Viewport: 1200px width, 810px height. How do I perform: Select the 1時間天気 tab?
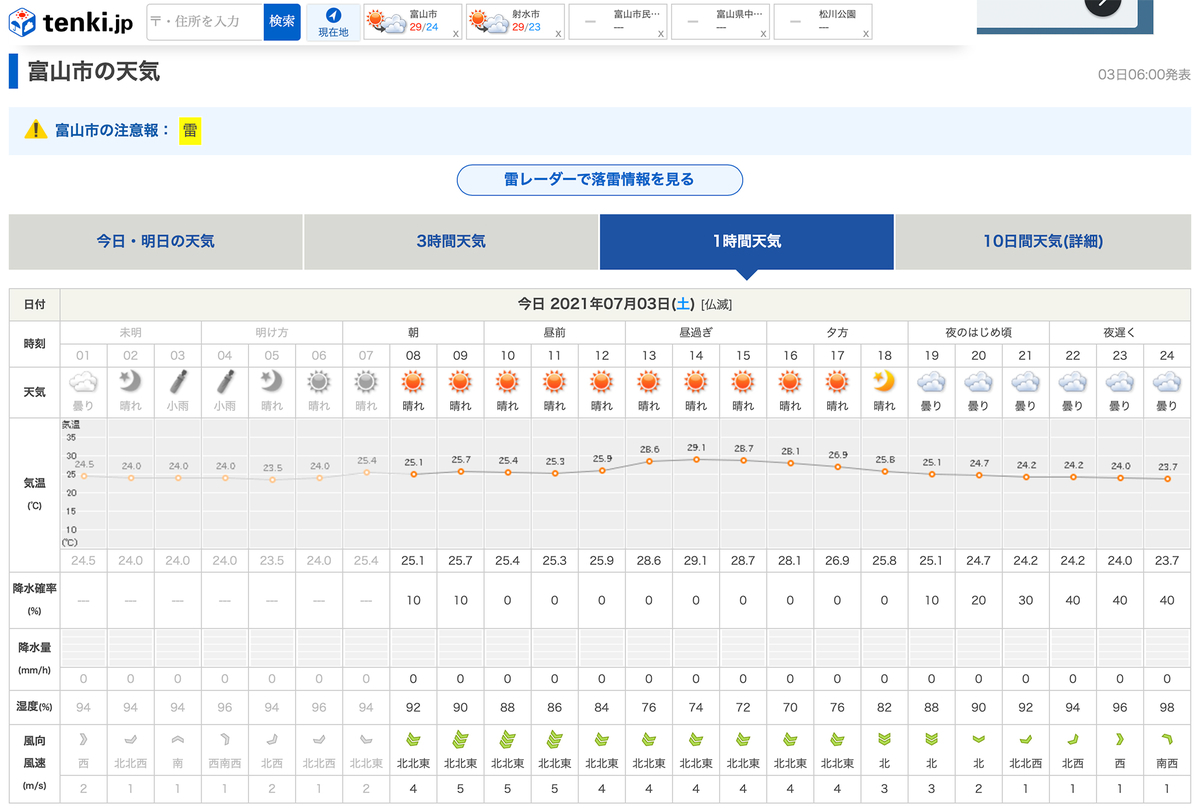[747, 241]
